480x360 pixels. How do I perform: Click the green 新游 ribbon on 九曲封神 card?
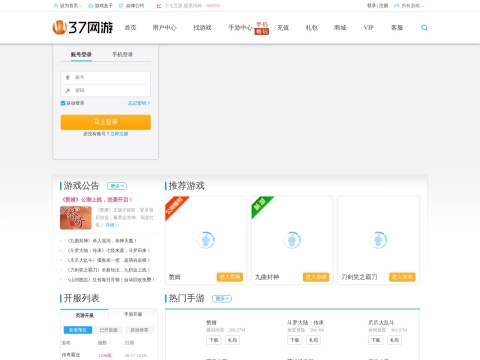[x=261, y=206]
